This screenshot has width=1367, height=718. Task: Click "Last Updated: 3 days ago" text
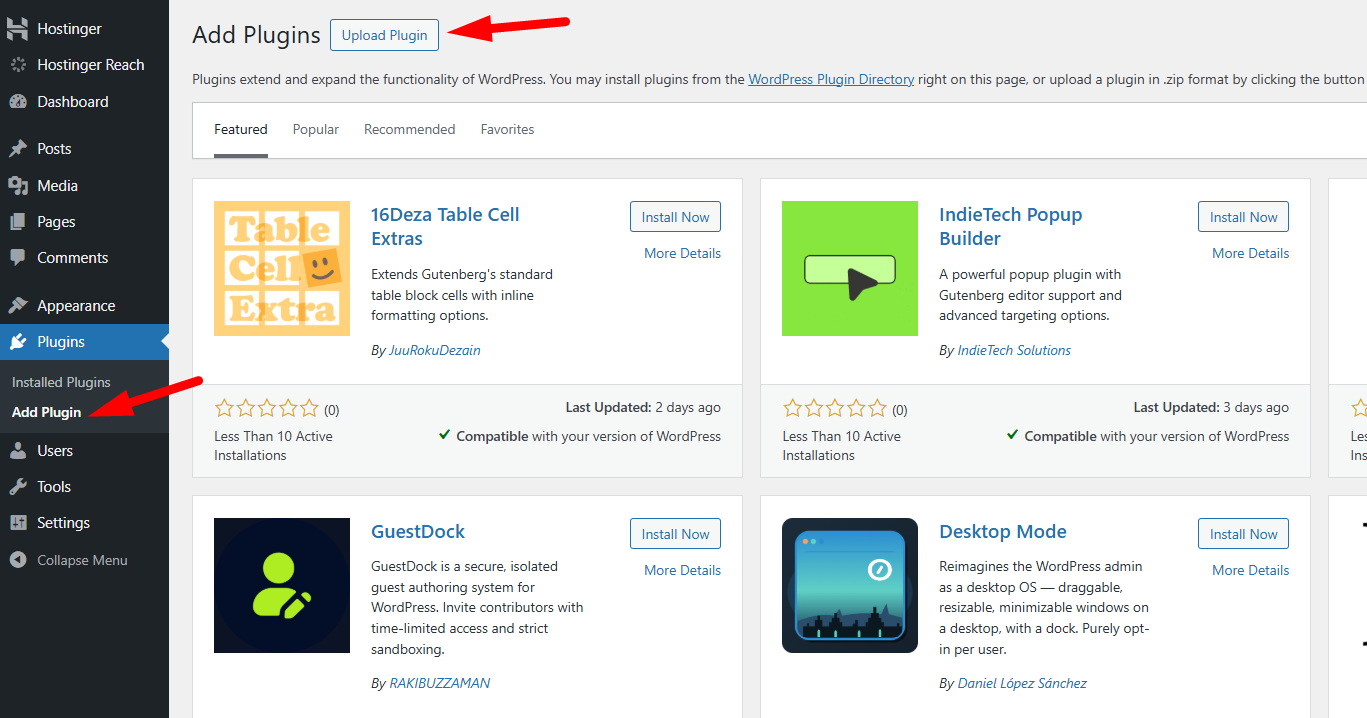(x=1211, y=408)
